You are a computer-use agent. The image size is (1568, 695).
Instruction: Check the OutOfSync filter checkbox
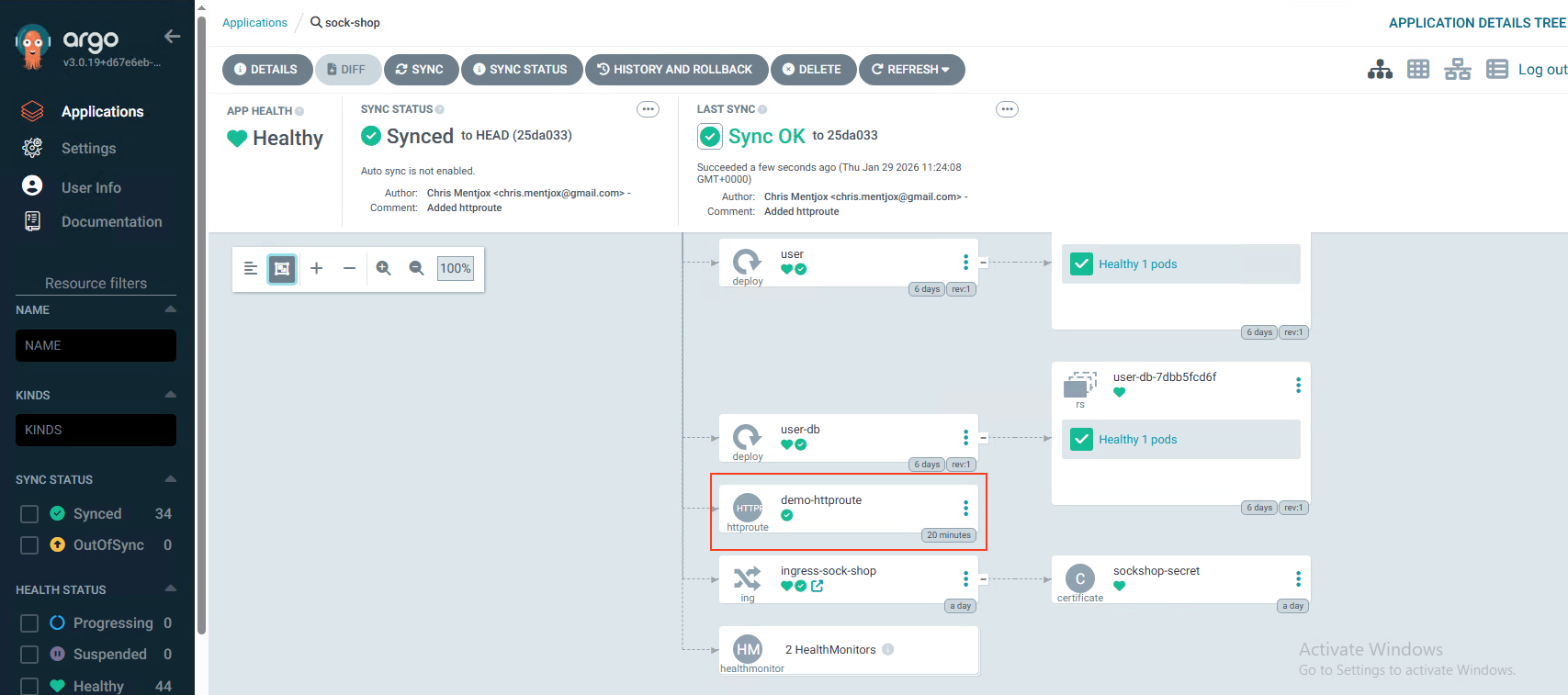29,545
